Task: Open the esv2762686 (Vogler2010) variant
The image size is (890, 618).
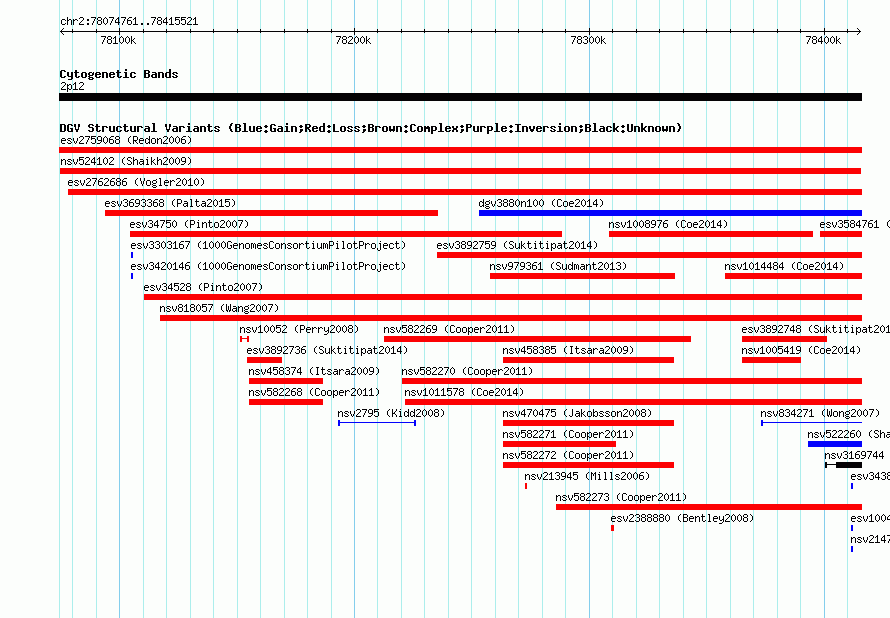Action: [x=465, y=192]
